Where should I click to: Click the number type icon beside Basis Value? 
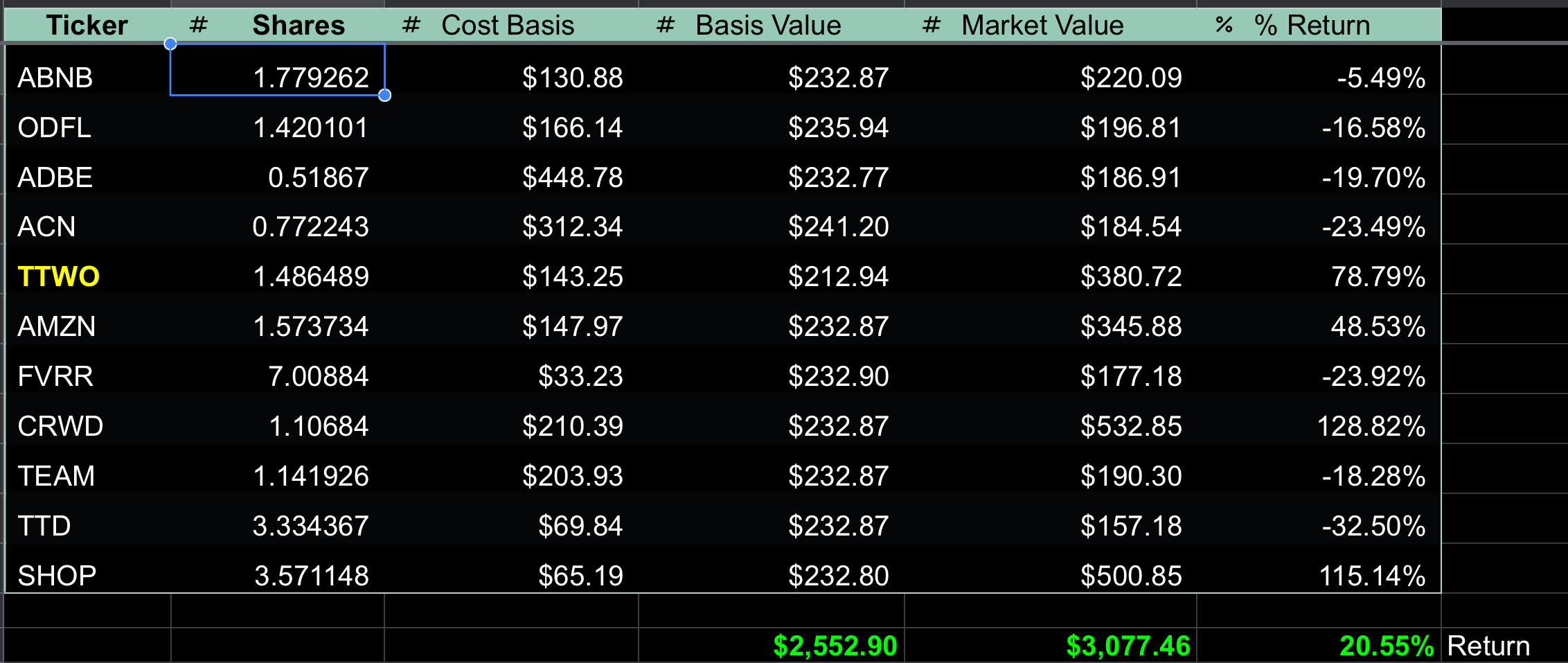tap(666, 26)
